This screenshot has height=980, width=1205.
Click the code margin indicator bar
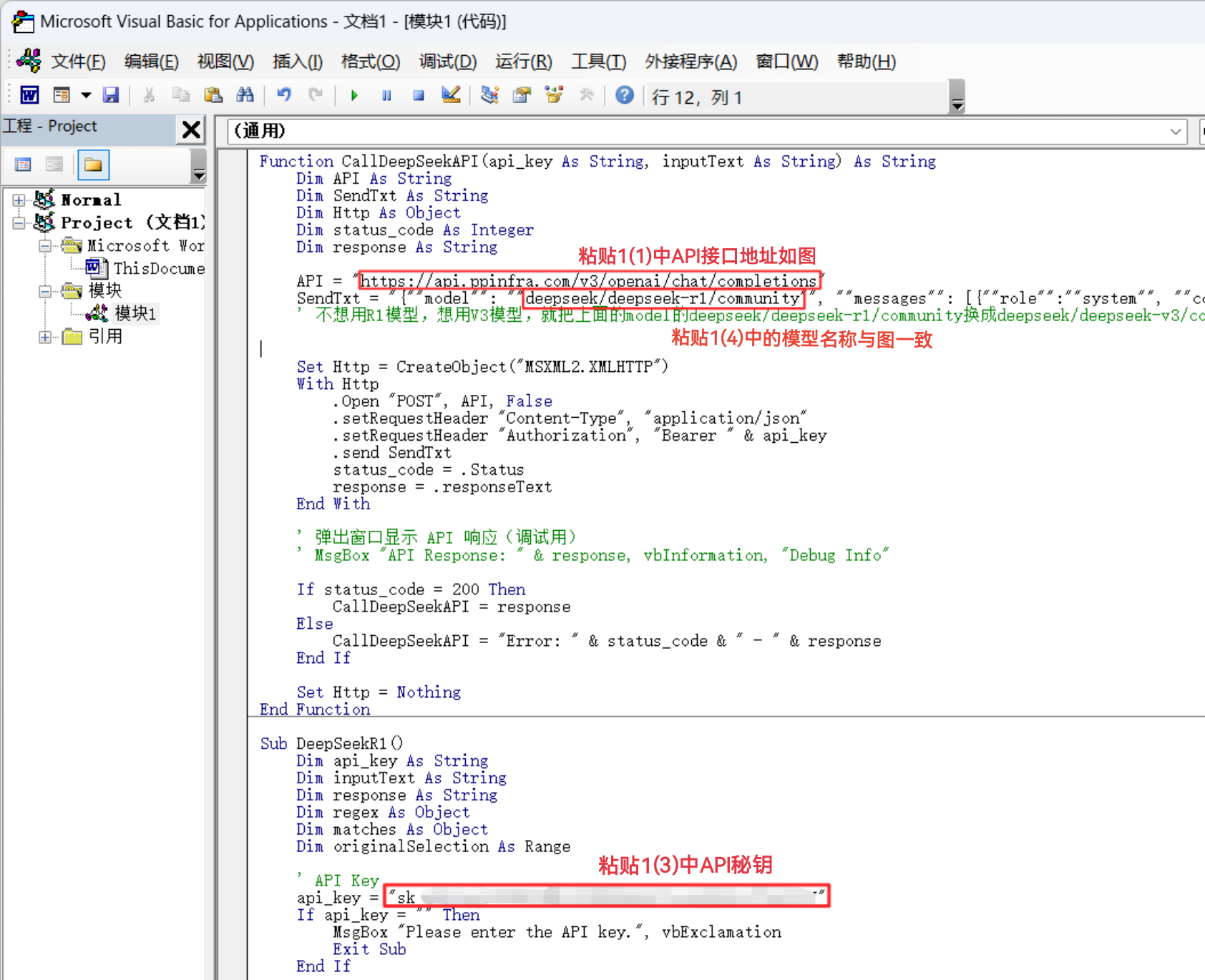(233, 564)
